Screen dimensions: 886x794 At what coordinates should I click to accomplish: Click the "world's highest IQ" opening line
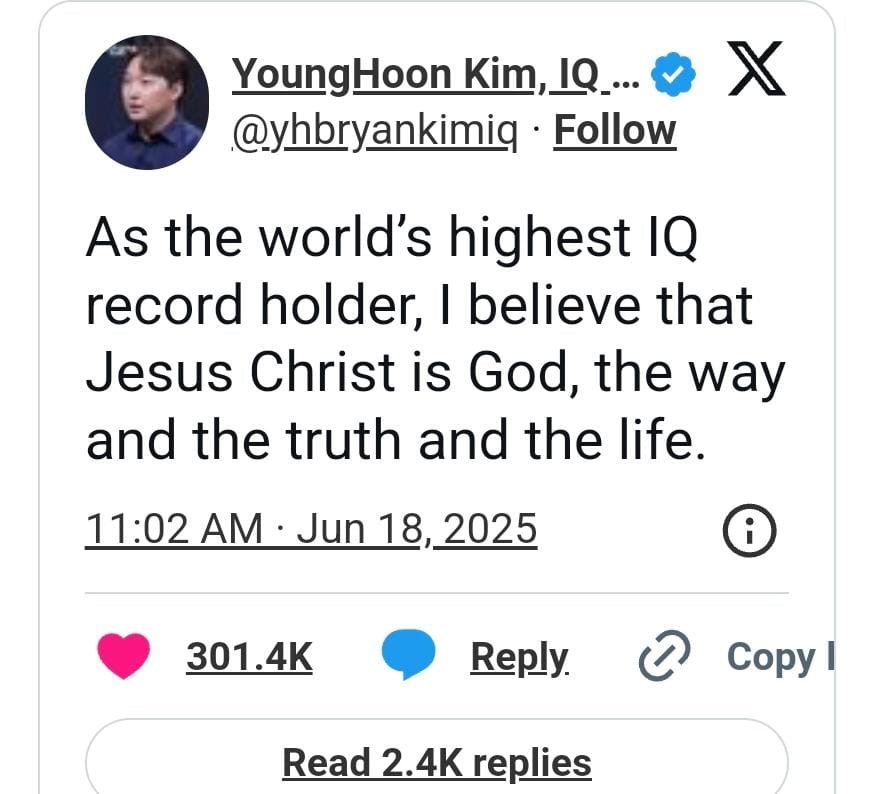pyautogui.click(x=390, y=239)
